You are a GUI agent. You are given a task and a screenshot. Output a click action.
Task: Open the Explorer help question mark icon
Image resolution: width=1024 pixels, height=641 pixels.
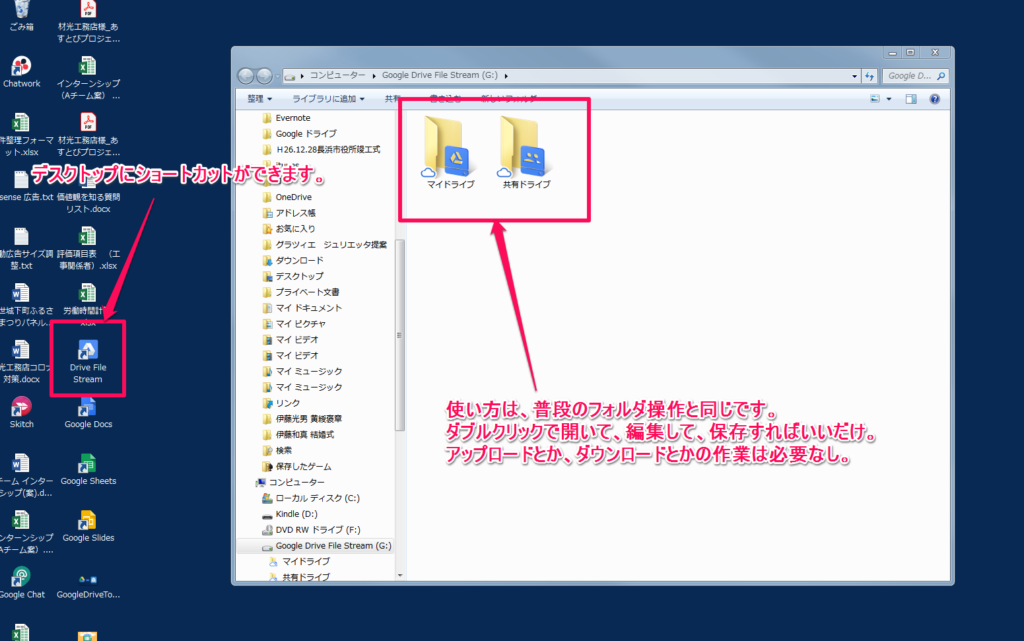[x=935, y=99]
